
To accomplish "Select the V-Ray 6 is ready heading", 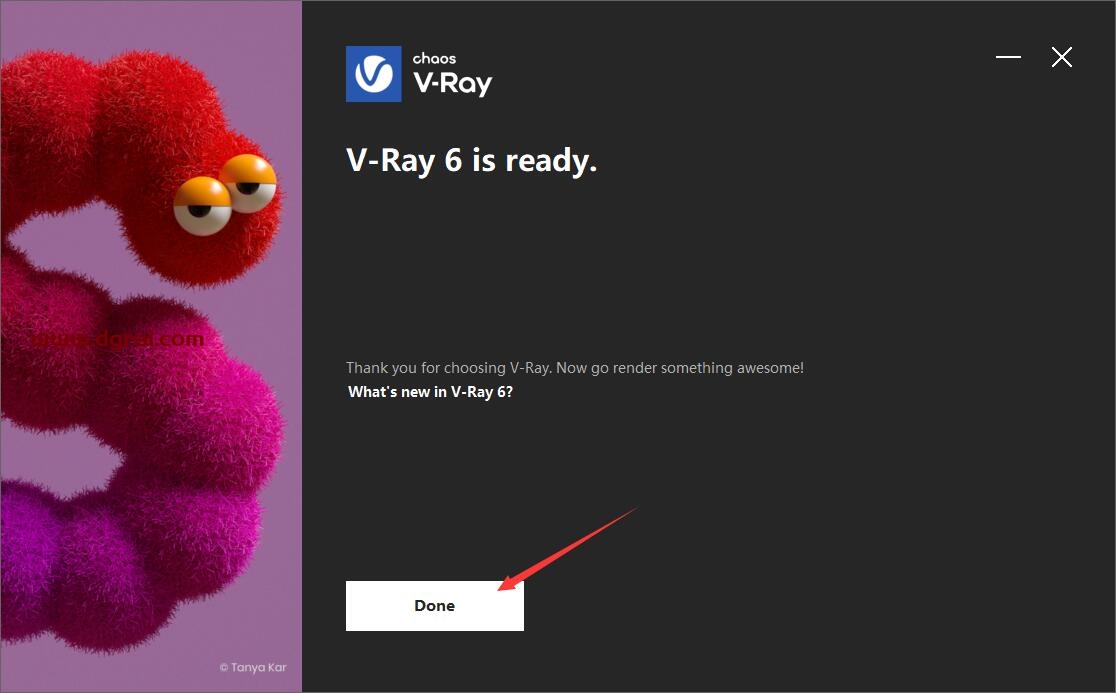I will (x=471, y=161).
